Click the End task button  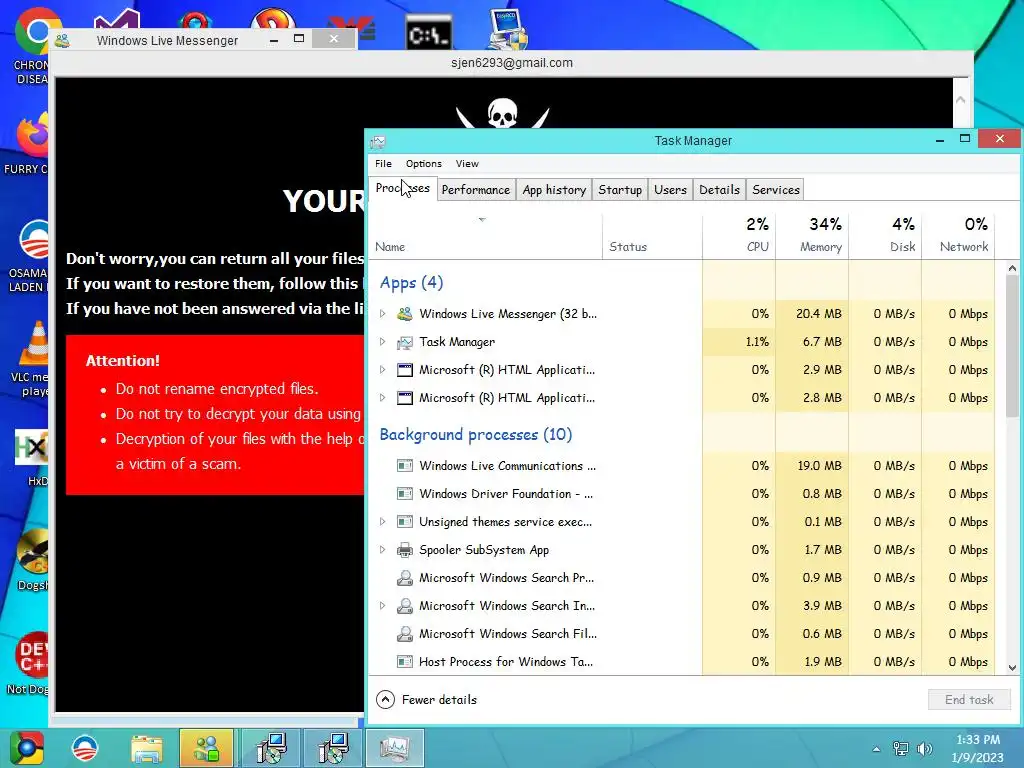coord(969,699)
